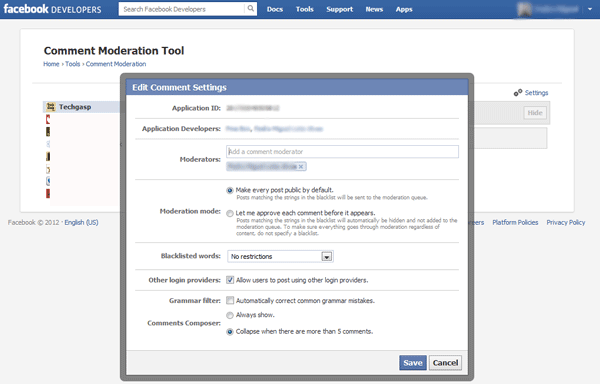600x384 pixels.
Task: Open account menu arrow in top bar
Action: click(590, 9)
